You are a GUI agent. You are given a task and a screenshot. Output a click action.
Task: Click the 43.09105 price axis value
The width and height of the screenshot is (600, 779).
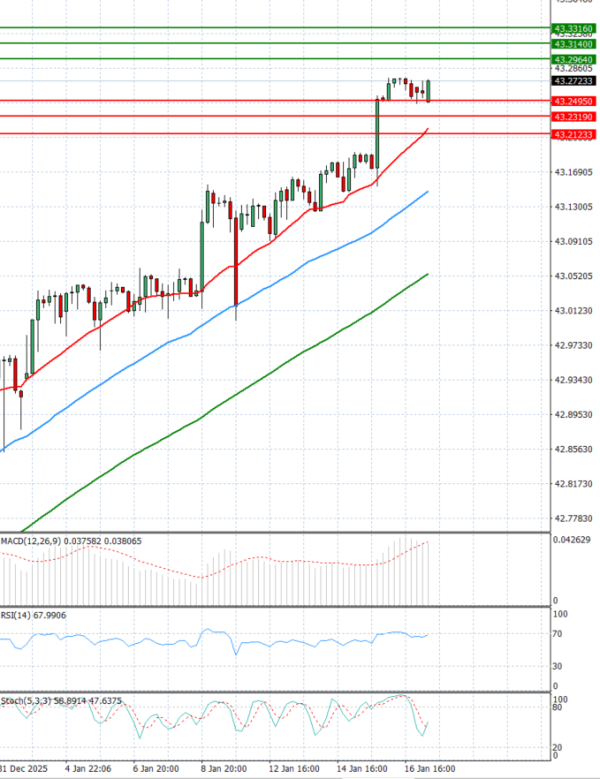pos(574,241)
